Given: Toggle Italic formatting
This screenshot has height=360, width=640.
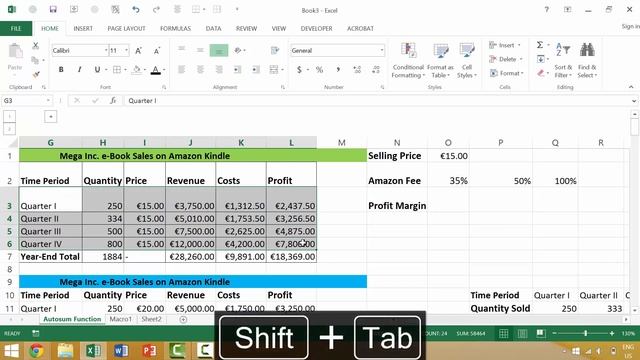Looking at the screenshot, I should pyautogui.click(x=79, y=70).
